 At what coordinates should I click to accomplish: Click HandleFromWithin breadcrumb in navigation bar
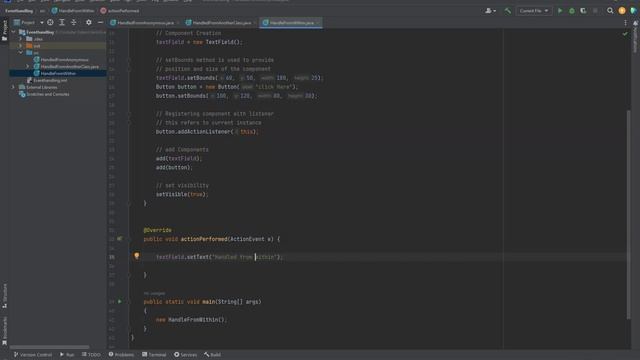[73, 11]
